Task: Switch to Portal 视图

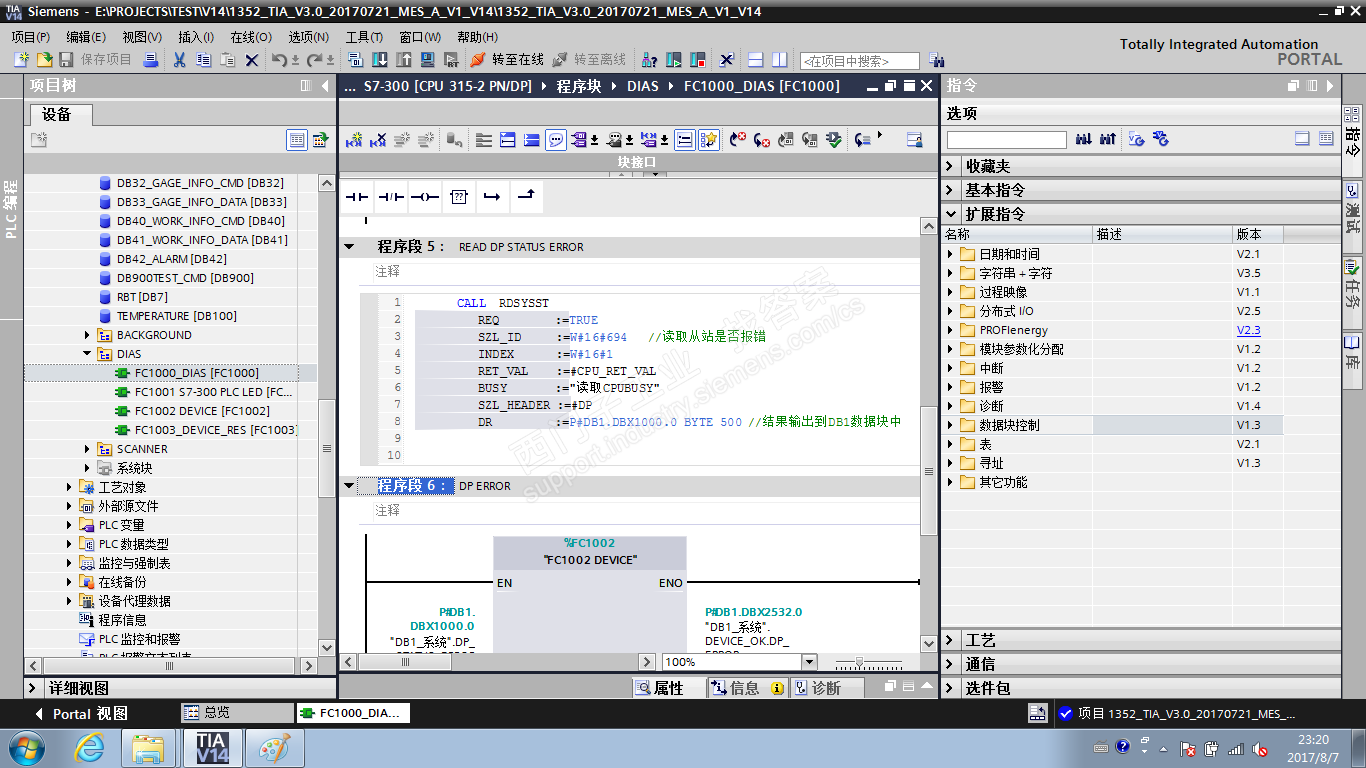Action: (x=81, y=714)
